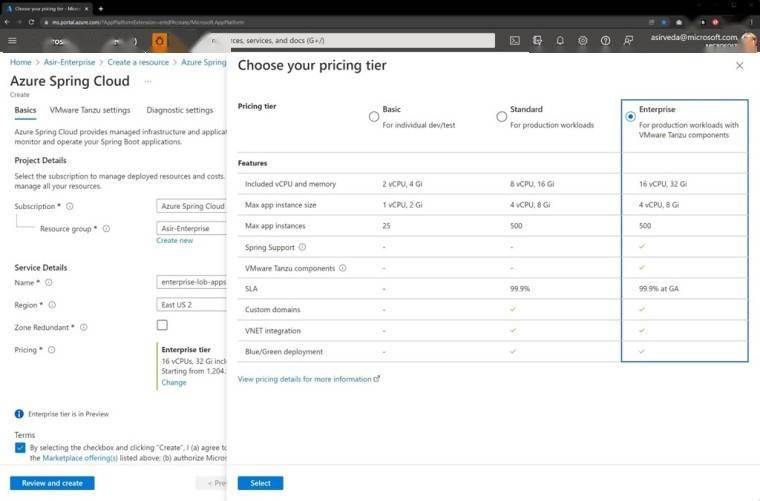Show info tooltip for Name field

48,282
